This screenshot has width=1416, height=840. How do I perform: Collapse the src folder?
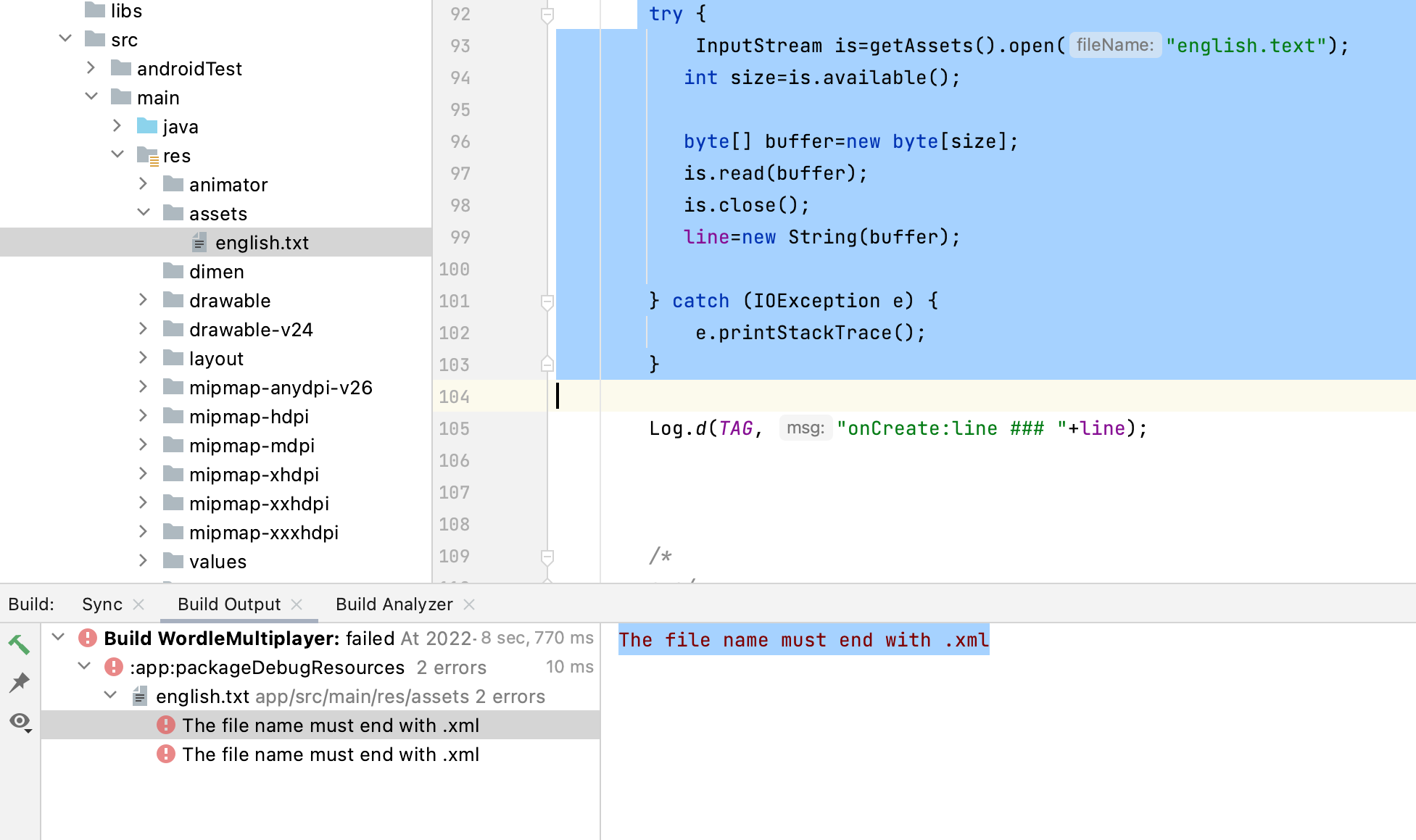pyautogui.click(x=65, y=38)
